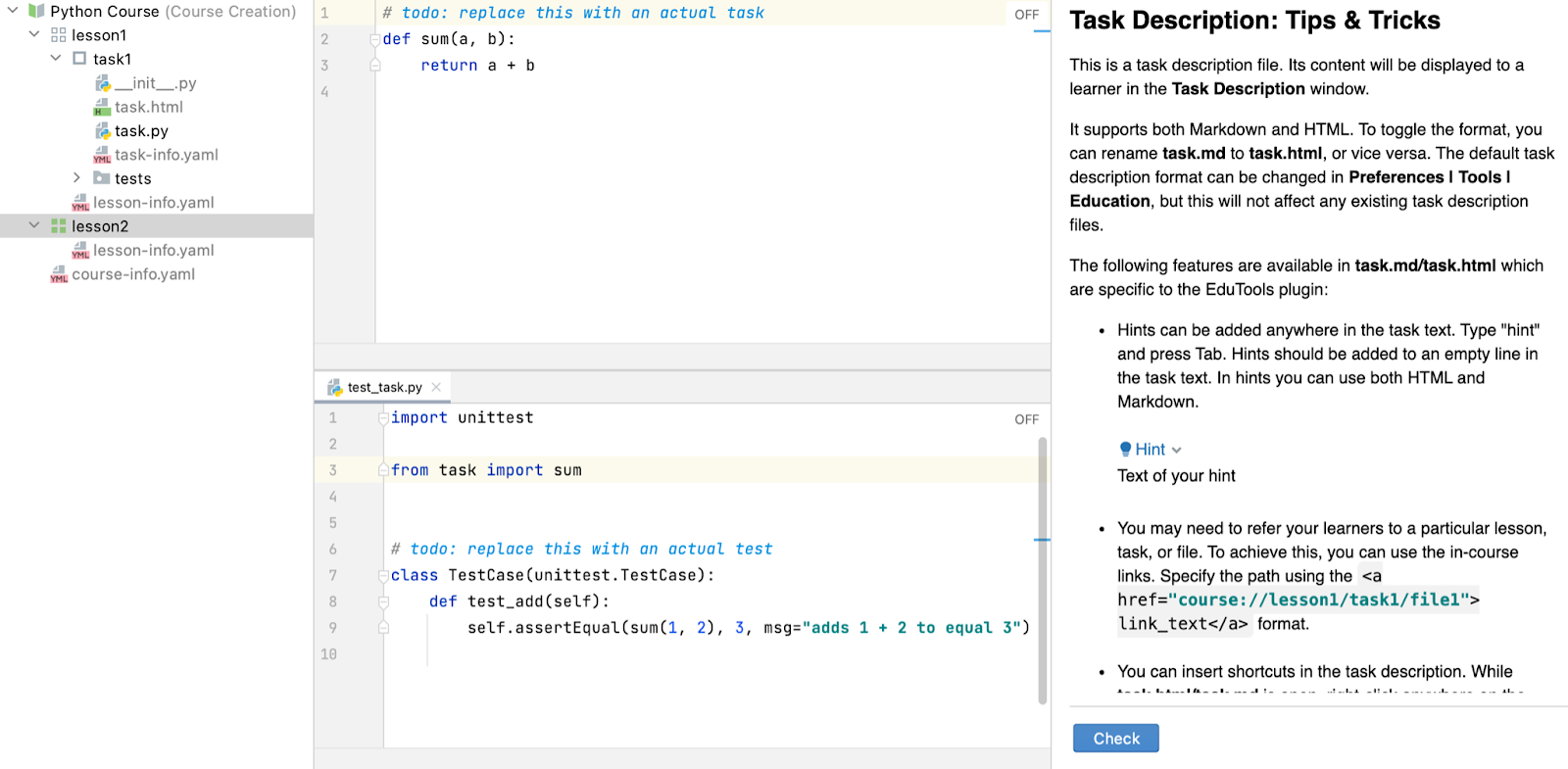Viewport: 1568px width, 769px height.
Task: Switch to the test_task.py tab
Action: click(384, 388)
